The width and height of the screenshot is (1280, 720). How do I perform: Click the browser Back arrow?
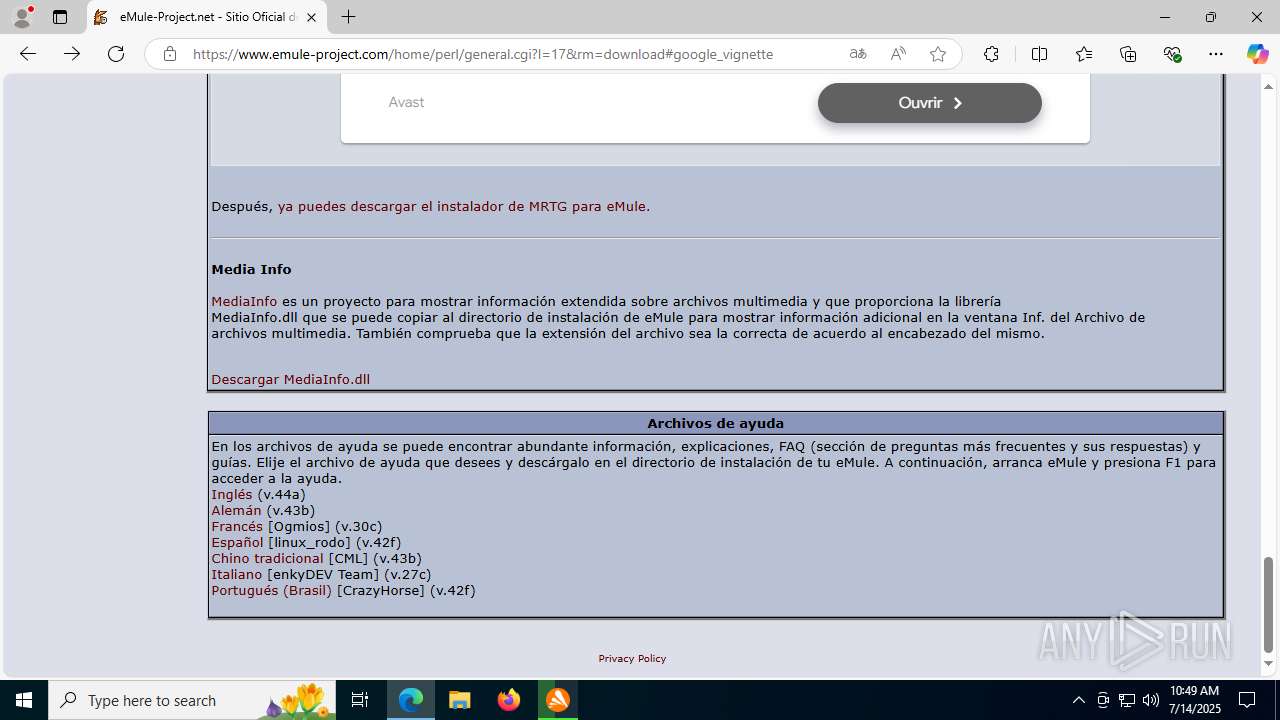click(28, 54)
